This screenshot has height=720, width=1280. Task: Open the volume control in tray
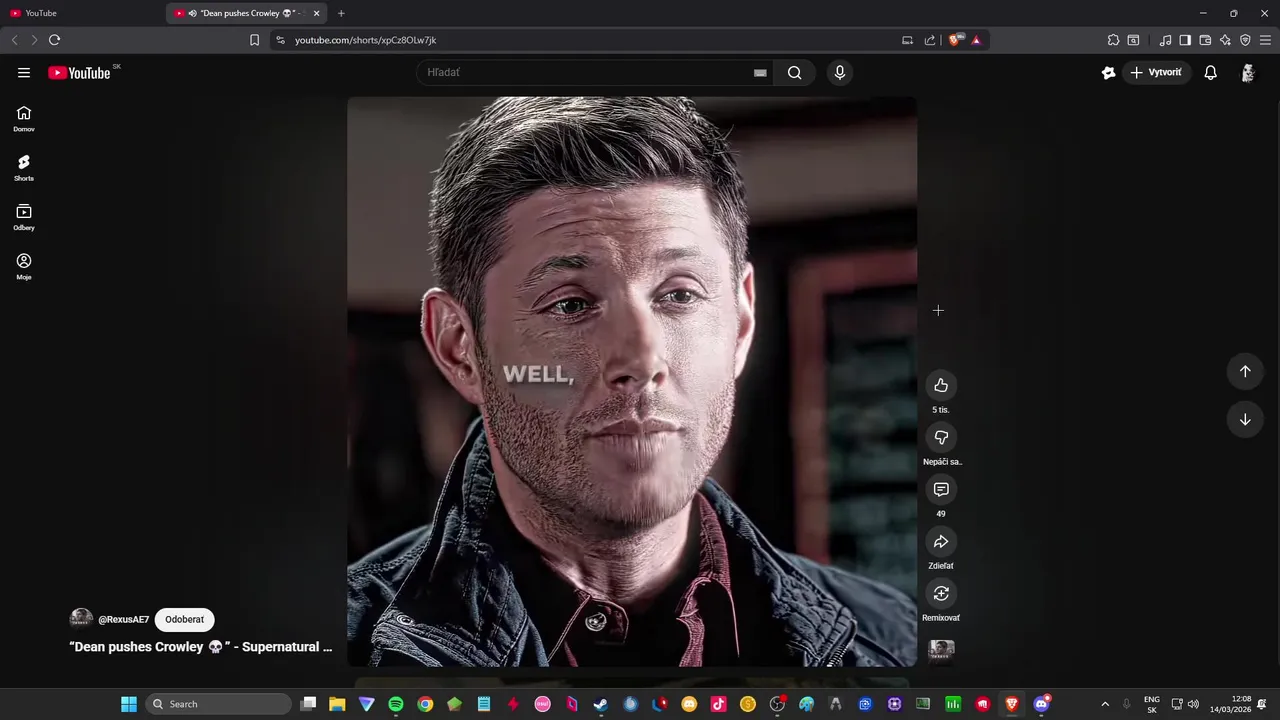pyautogui.click(x=1193, y=704)
